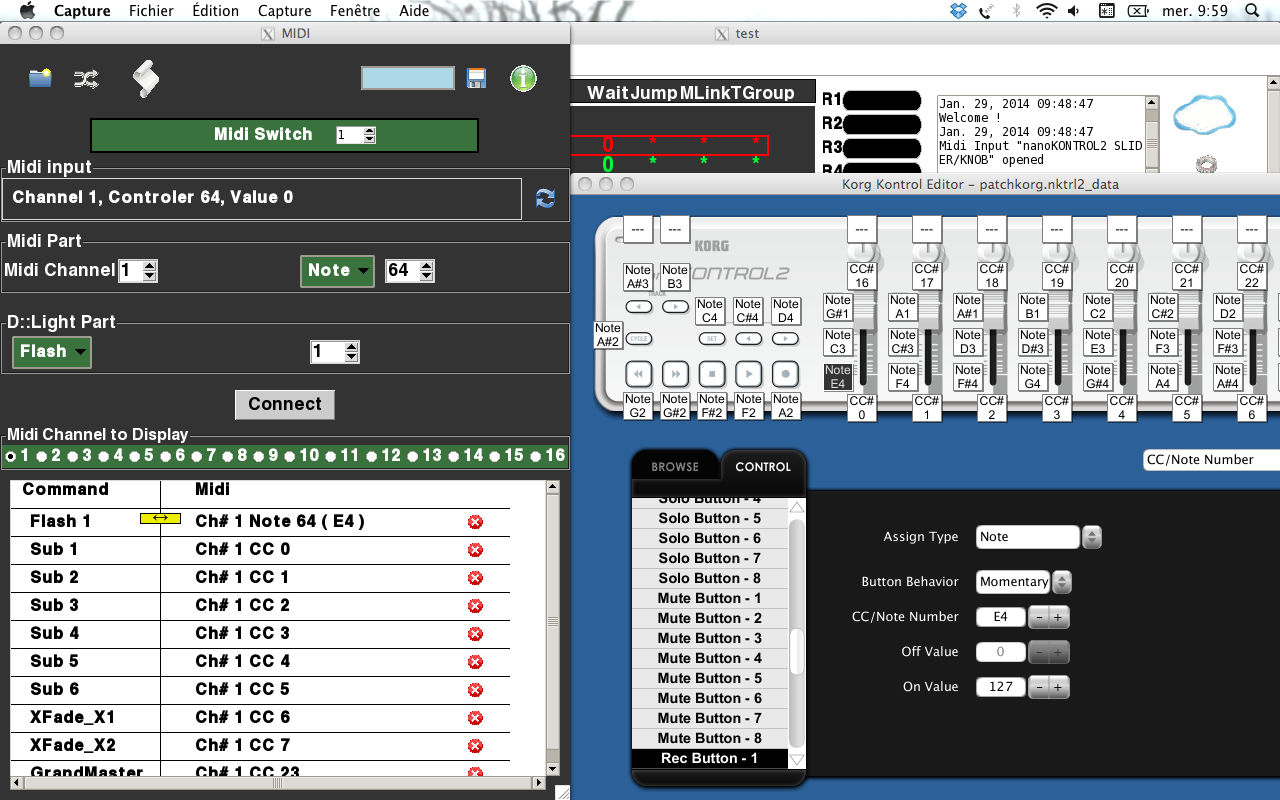The image size is (1280, 800).
Task: Open the script scroll icon
Action: click(146, 78)
